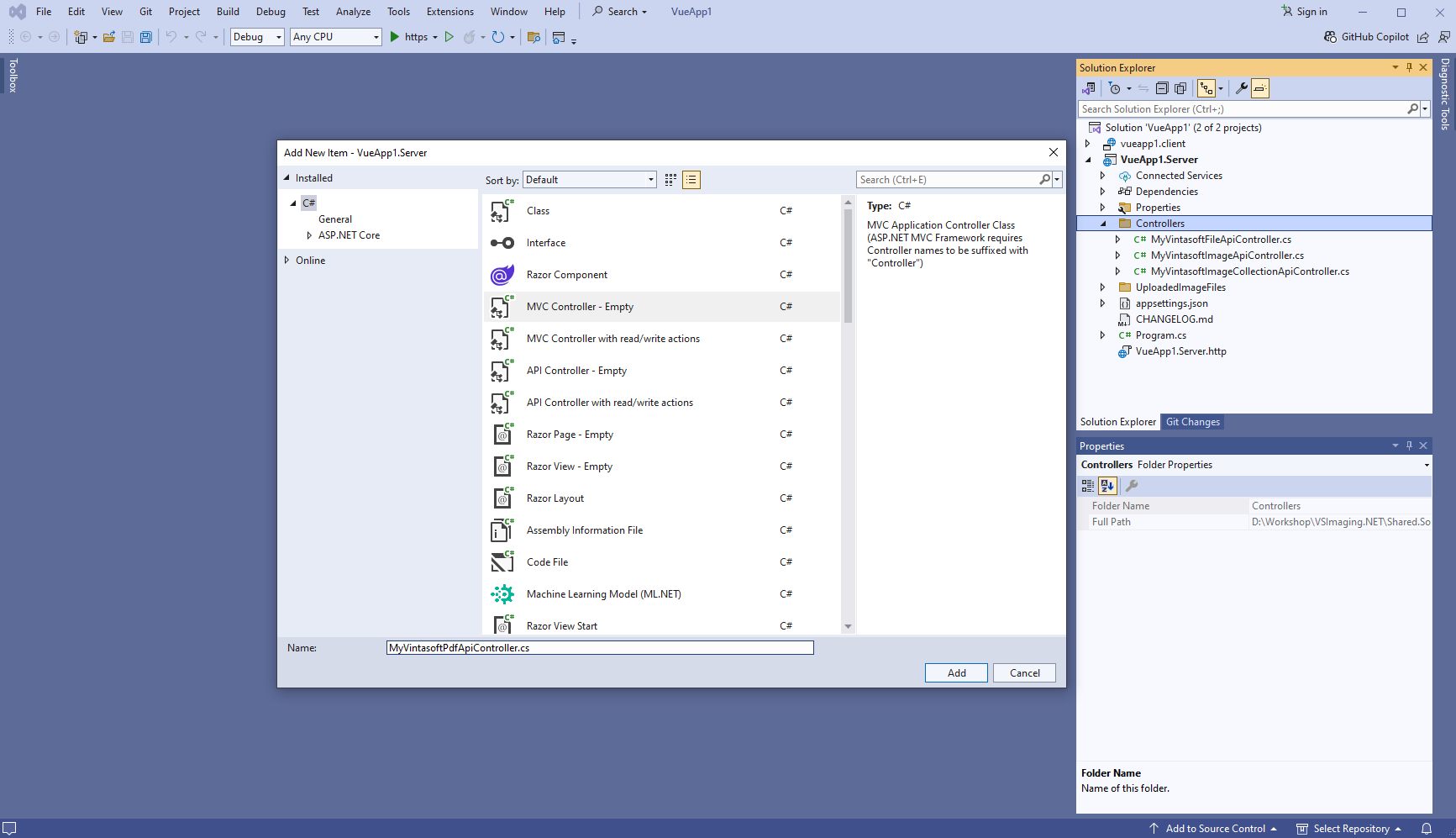1456x838 pixels.
Task: Click Collapse All in Solution Explorer toolbar
Action: tap(1162, 88)
